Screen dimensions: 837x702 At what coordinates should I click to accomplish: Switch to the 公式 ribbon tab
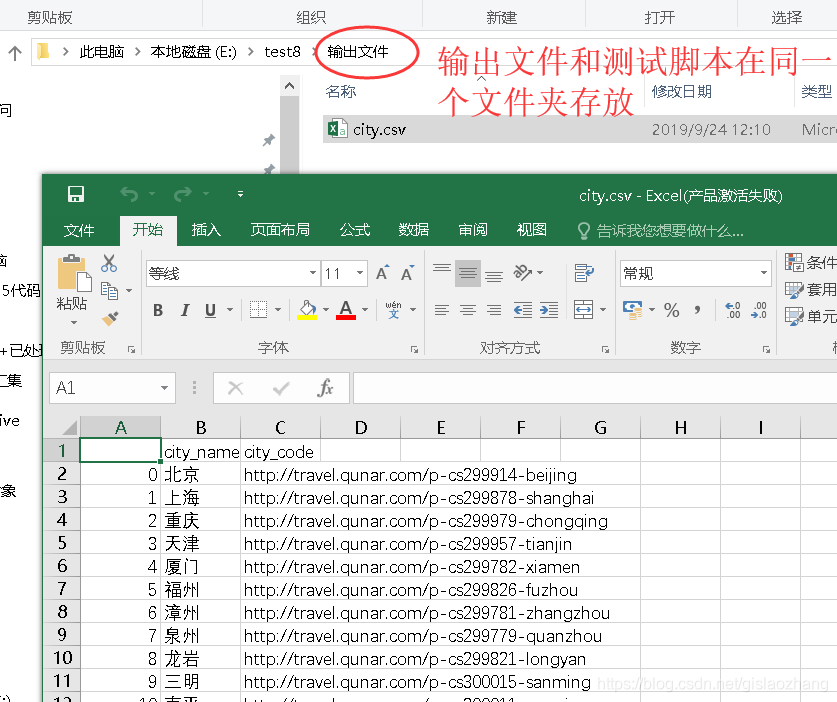point(355,230)
